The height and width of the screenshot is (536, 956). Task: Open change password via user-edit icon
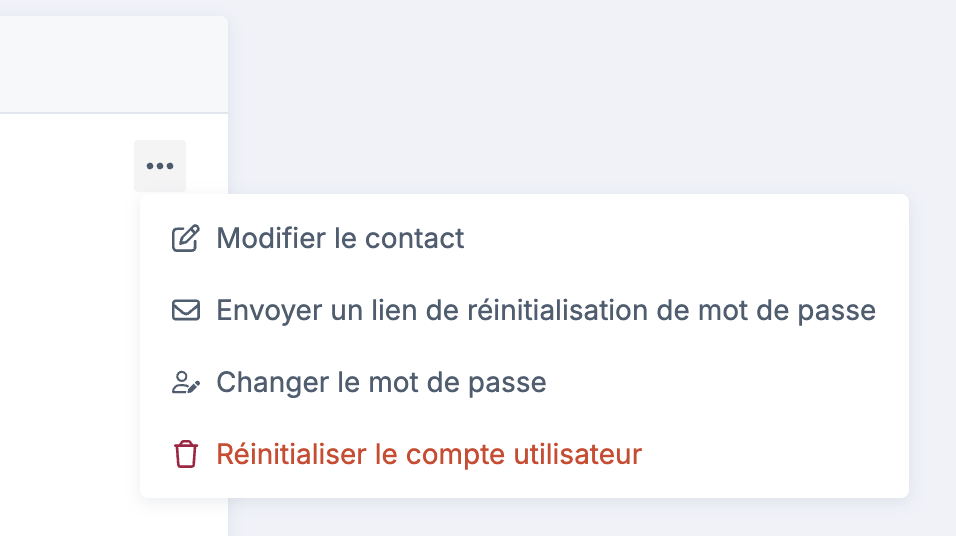click(x=185, y=383)
